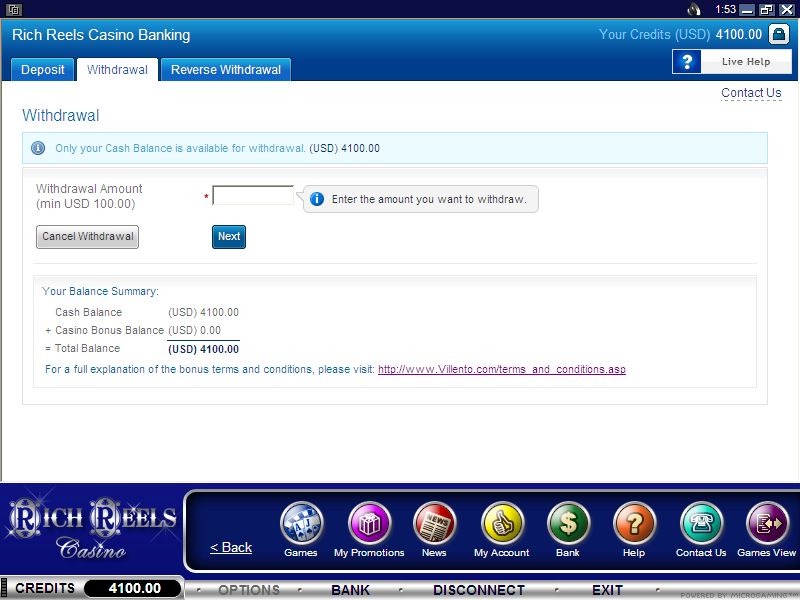Open My Account thumbs-up icon
This screenshot has height=600, width=800.
click(502, 523)
